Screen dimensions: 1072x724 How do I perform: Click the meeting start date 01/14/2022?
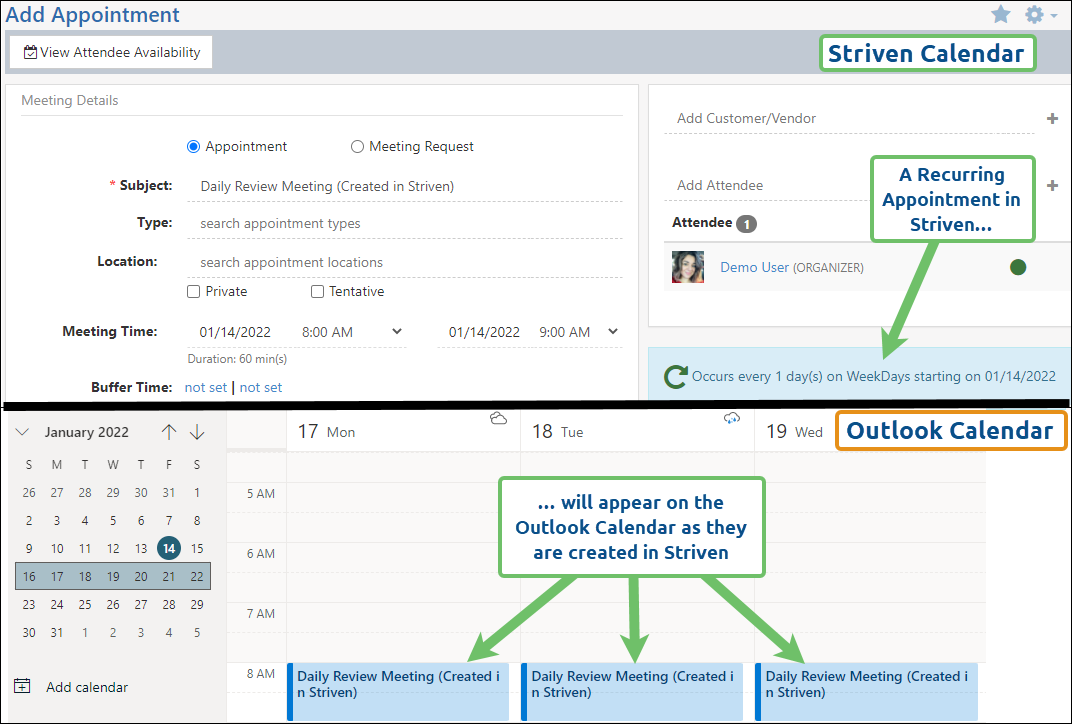235,332
